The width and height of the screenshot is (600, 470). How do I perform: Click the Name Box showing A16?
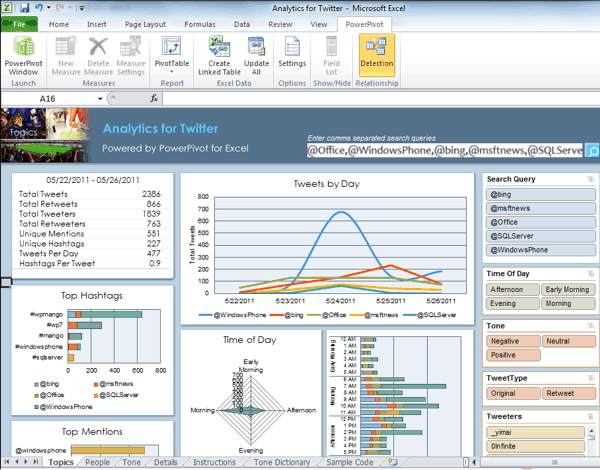pos(47,99)
